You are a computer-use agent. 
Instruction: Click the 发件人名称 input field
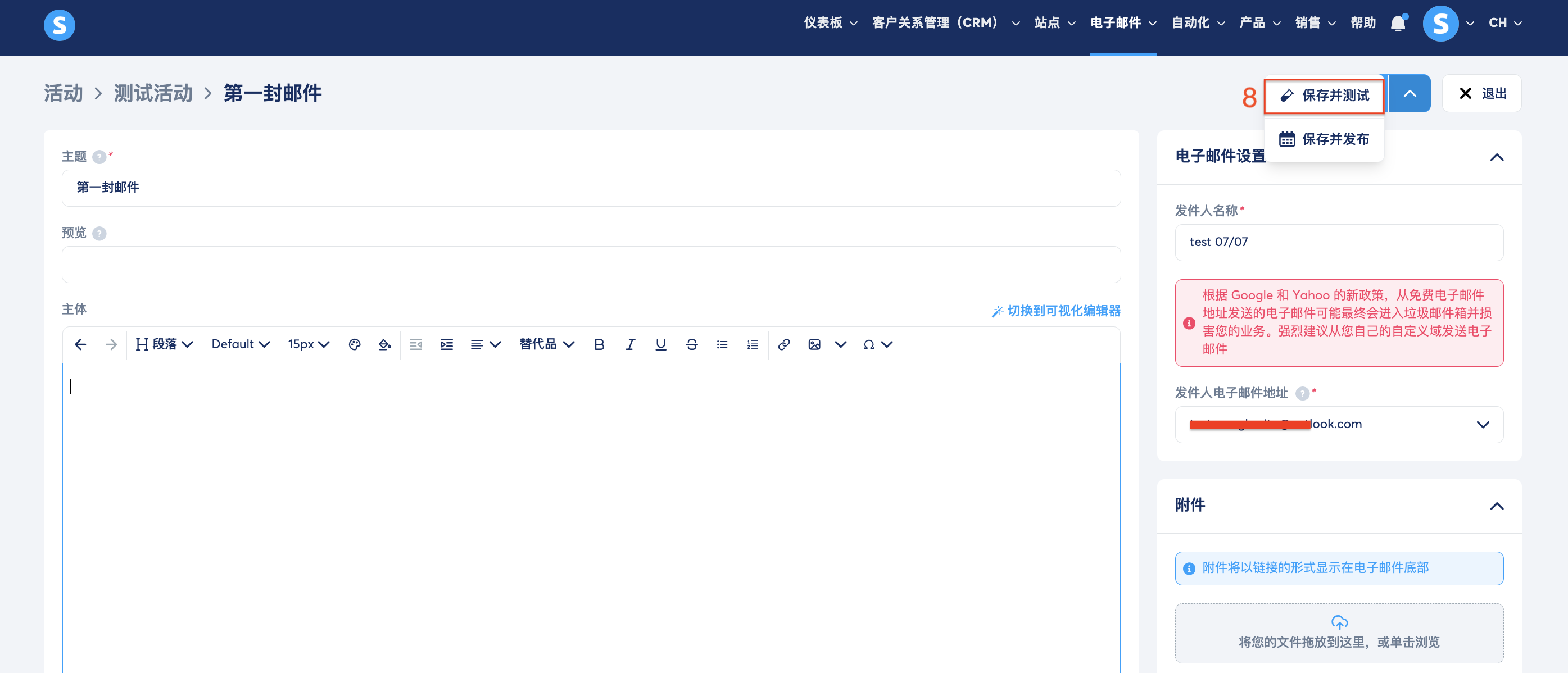coord(1339,242)
